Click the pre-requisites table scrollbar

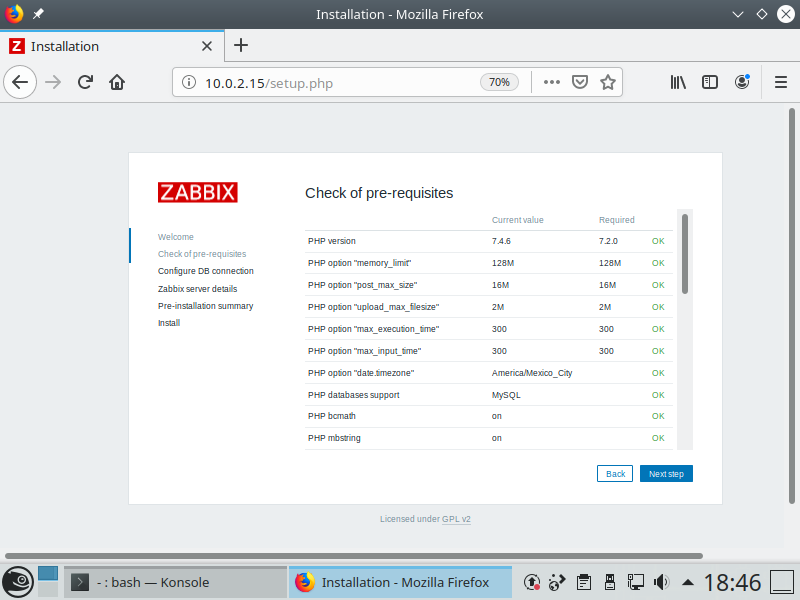pyautogui.click(x=685, y=254)
